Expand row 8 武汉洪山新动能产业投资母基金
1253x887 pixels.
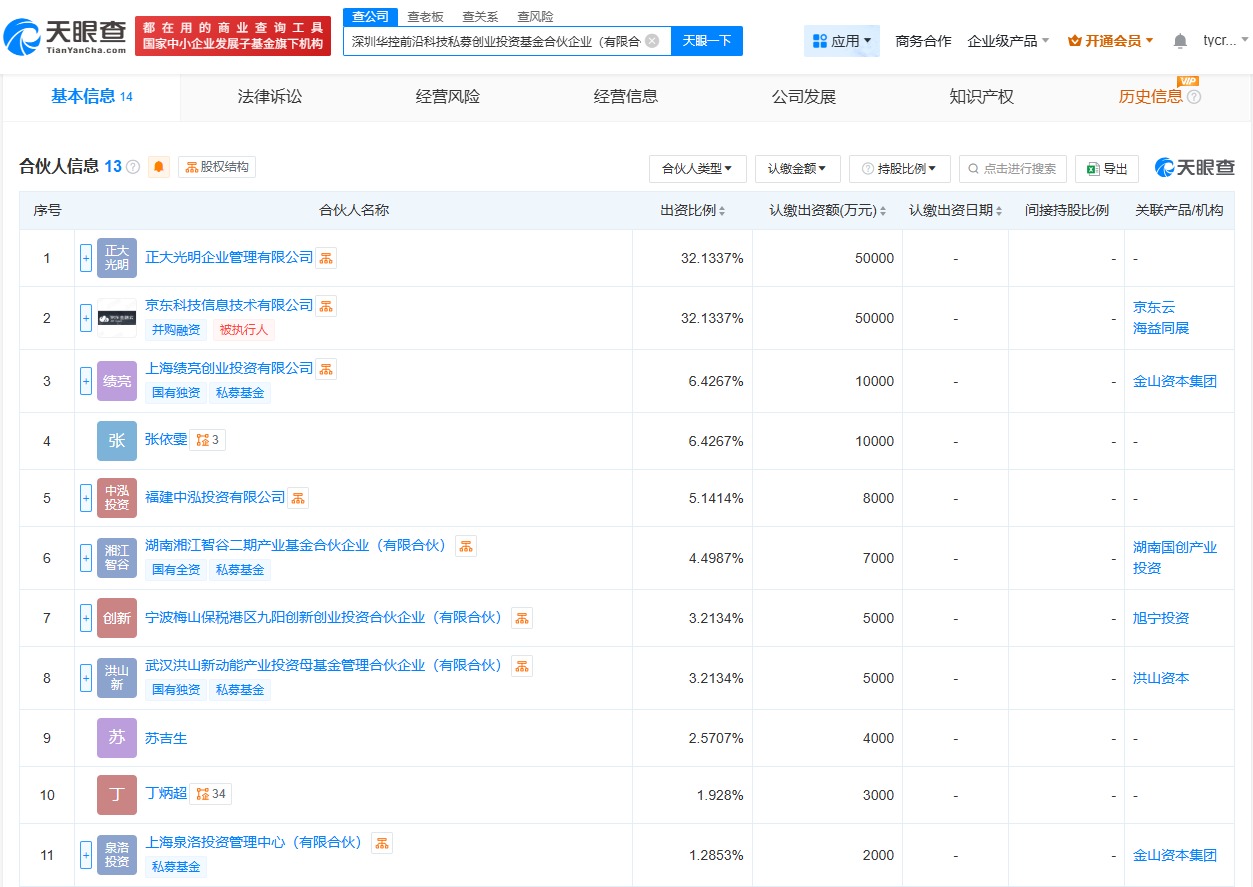(x=86, y=678)
